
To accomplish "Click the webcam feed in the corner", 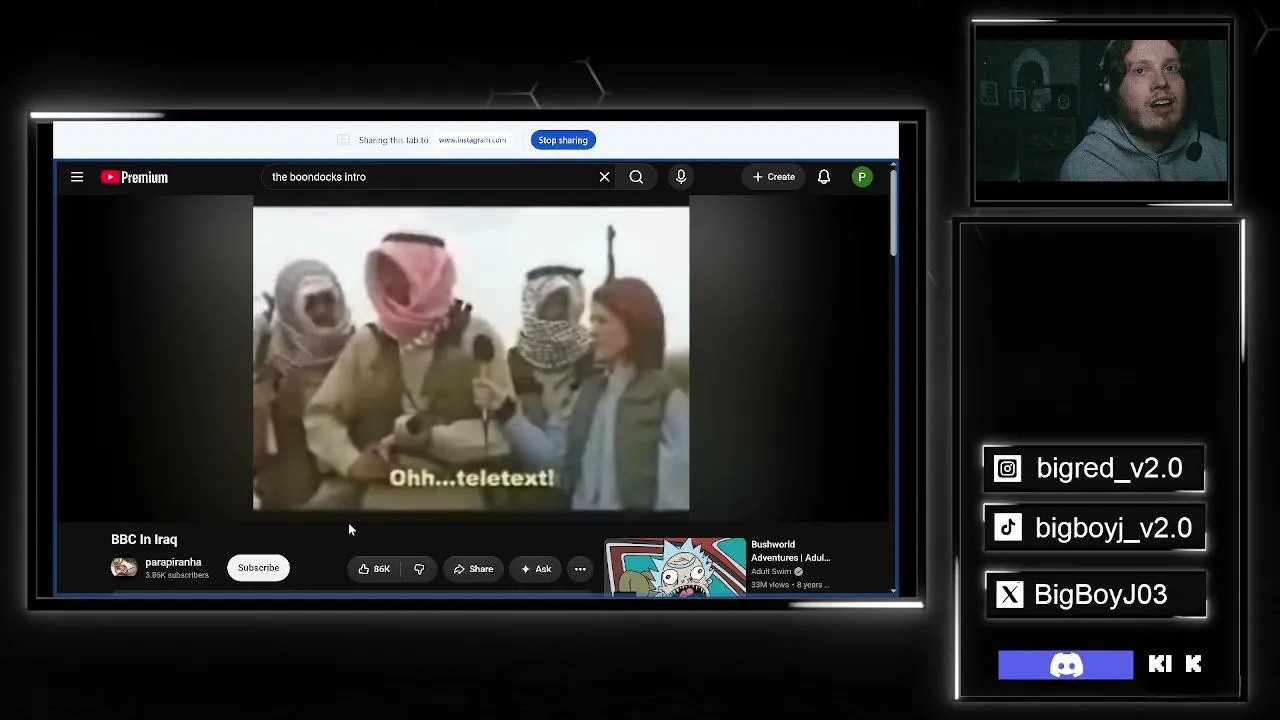I will click(1102, 112).
